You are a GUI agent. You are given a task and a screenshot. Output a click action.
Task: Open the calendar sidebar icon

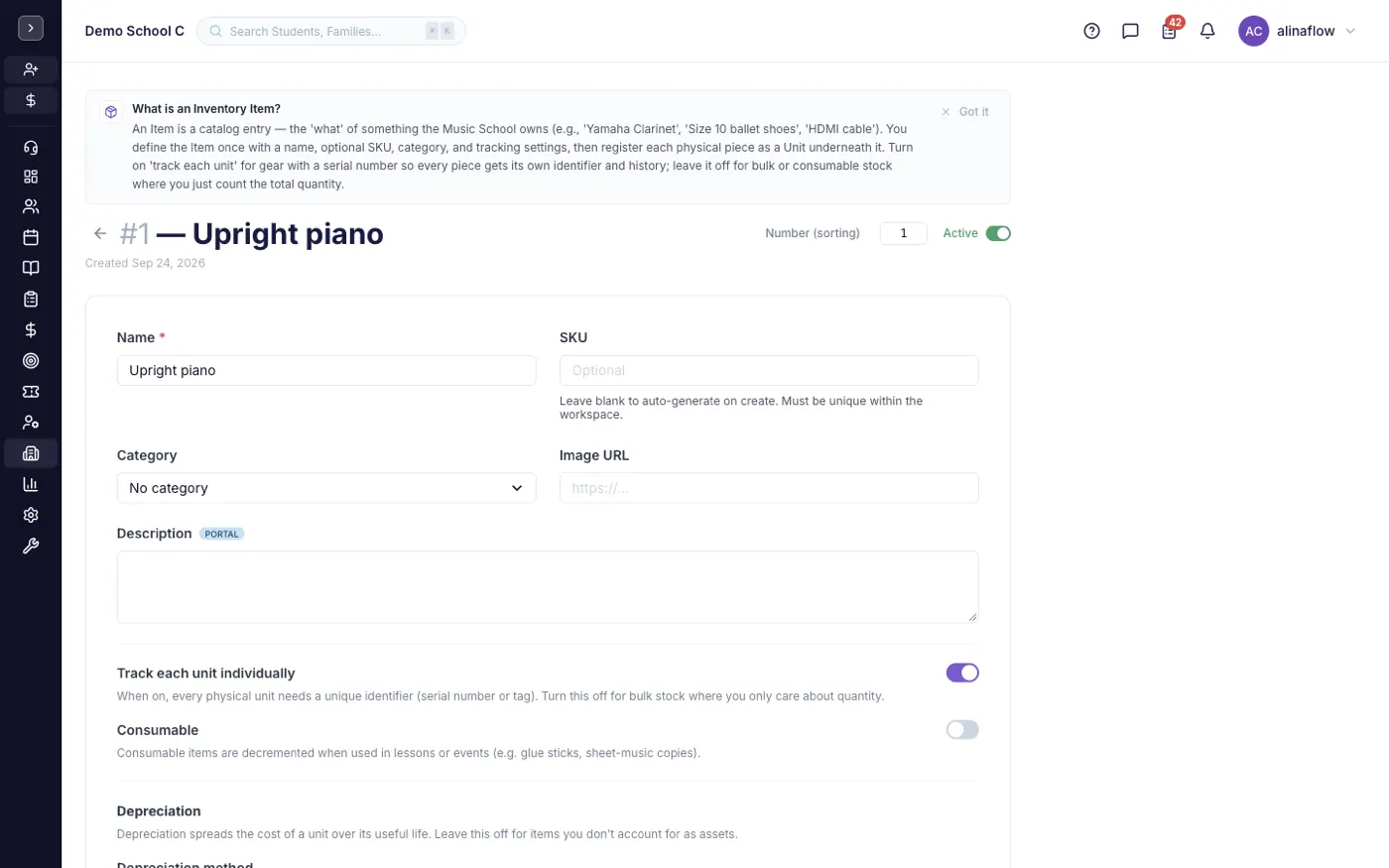(31, 237)
